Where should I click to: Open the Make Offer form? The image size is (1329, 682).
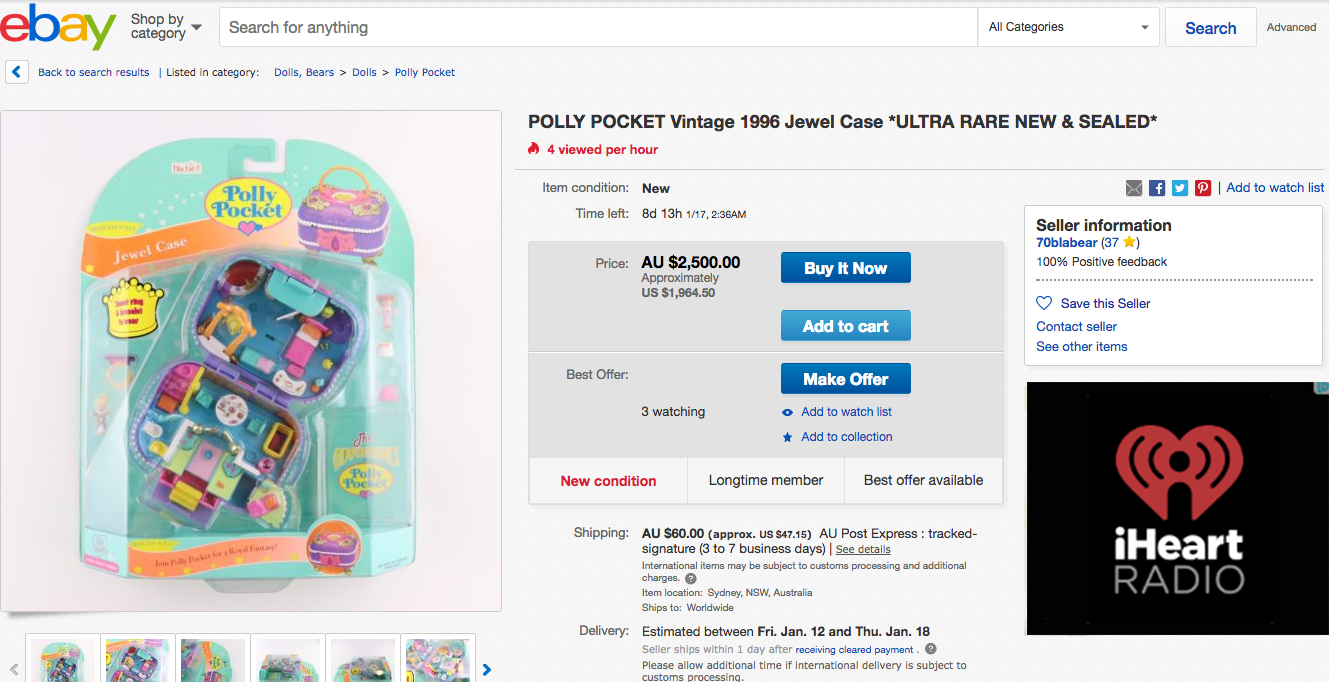pos(845,378)
